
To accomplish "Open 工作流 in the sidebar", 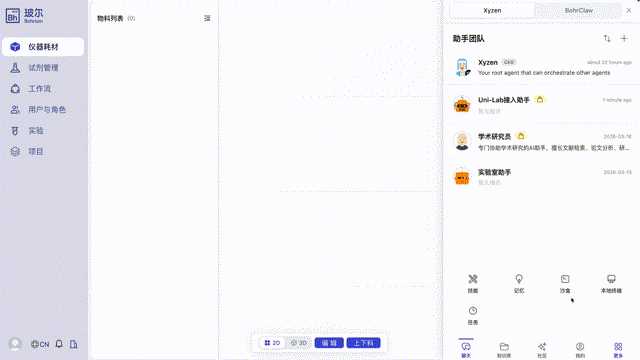I will 43,89.
